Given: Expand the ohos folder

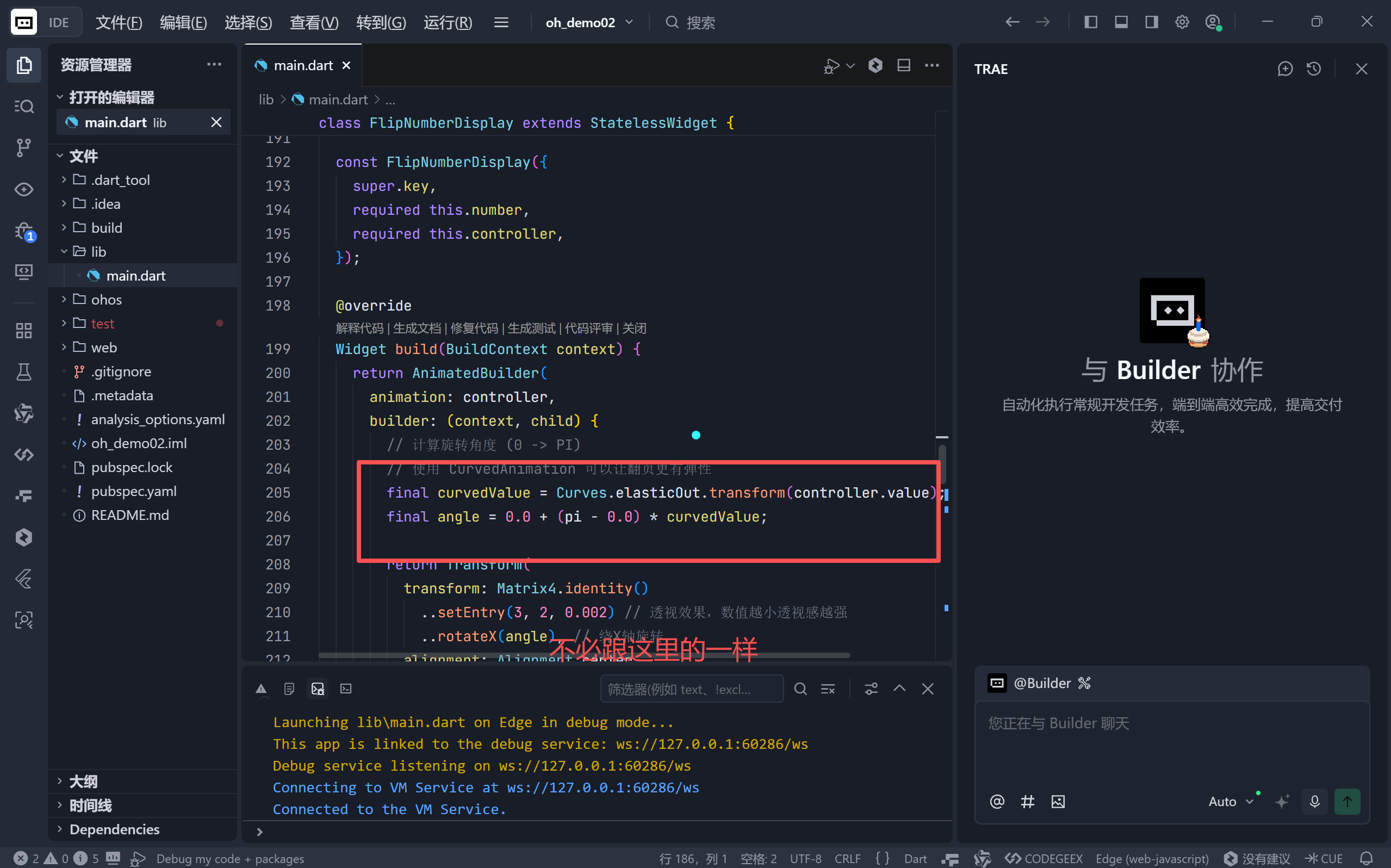Looking at the screenshot, I should pyautogui.click(x=106, y=300).
